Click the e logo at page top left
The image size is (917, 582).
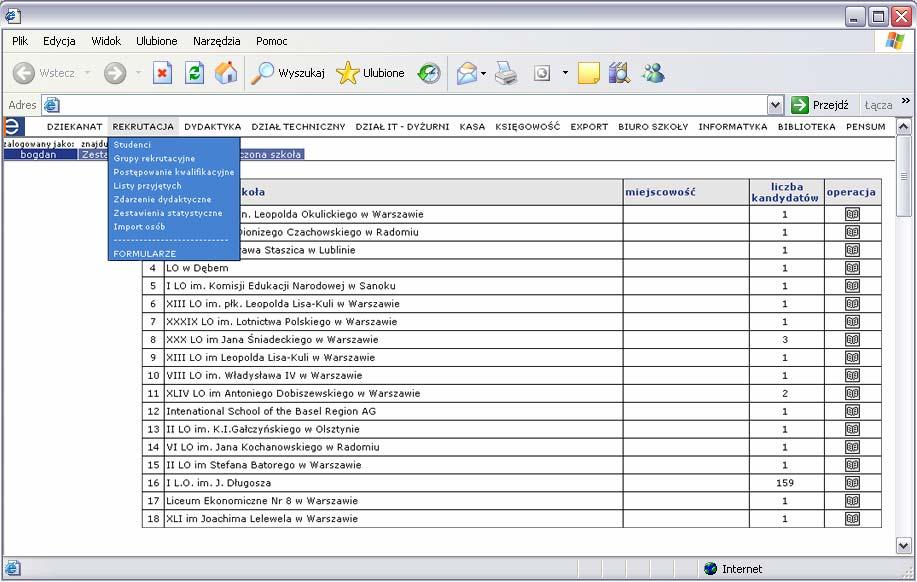pyautogui.click(x=13, y=126)
